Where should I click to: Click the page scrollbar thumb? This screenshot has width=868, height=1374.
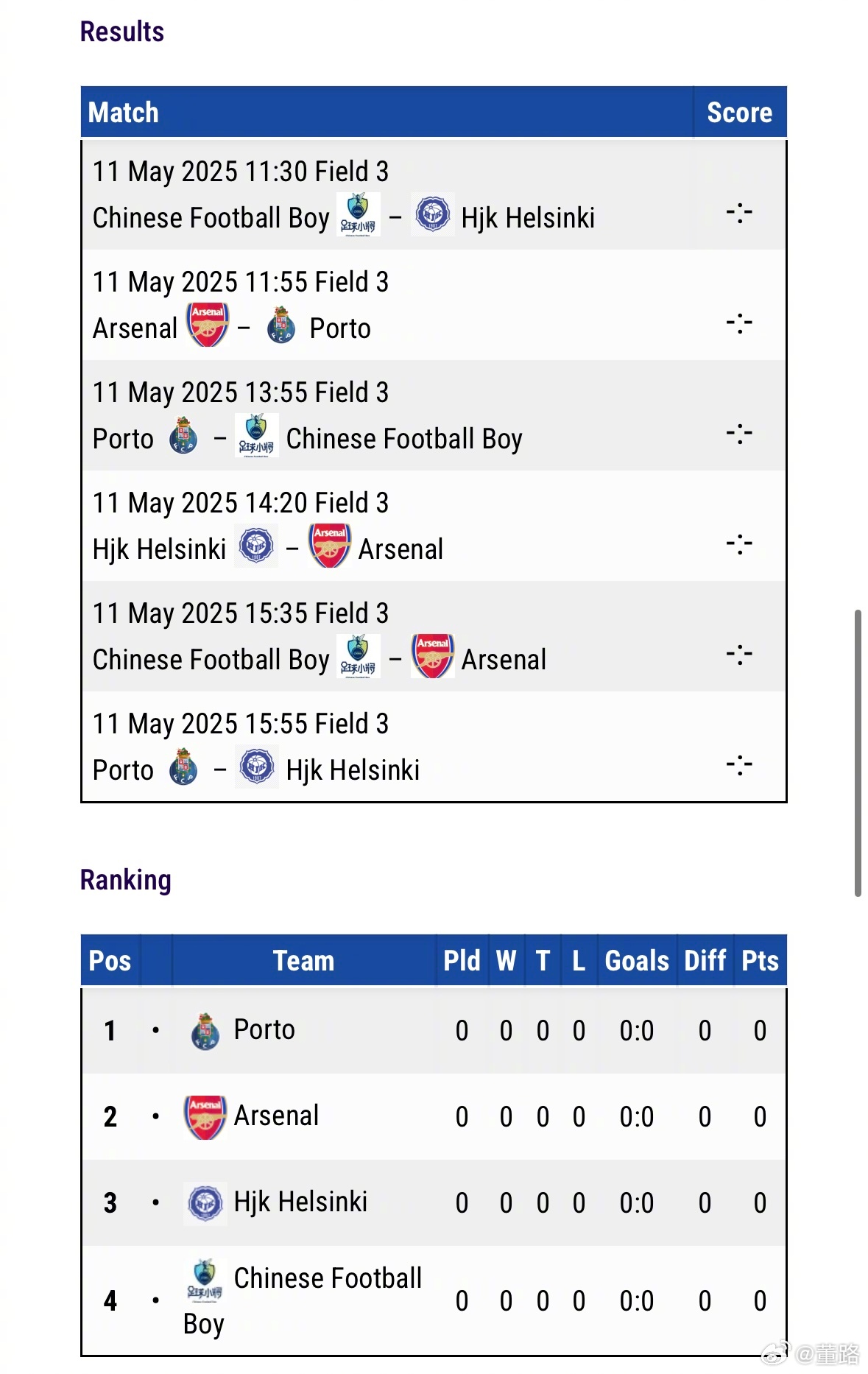coord(858,753)
